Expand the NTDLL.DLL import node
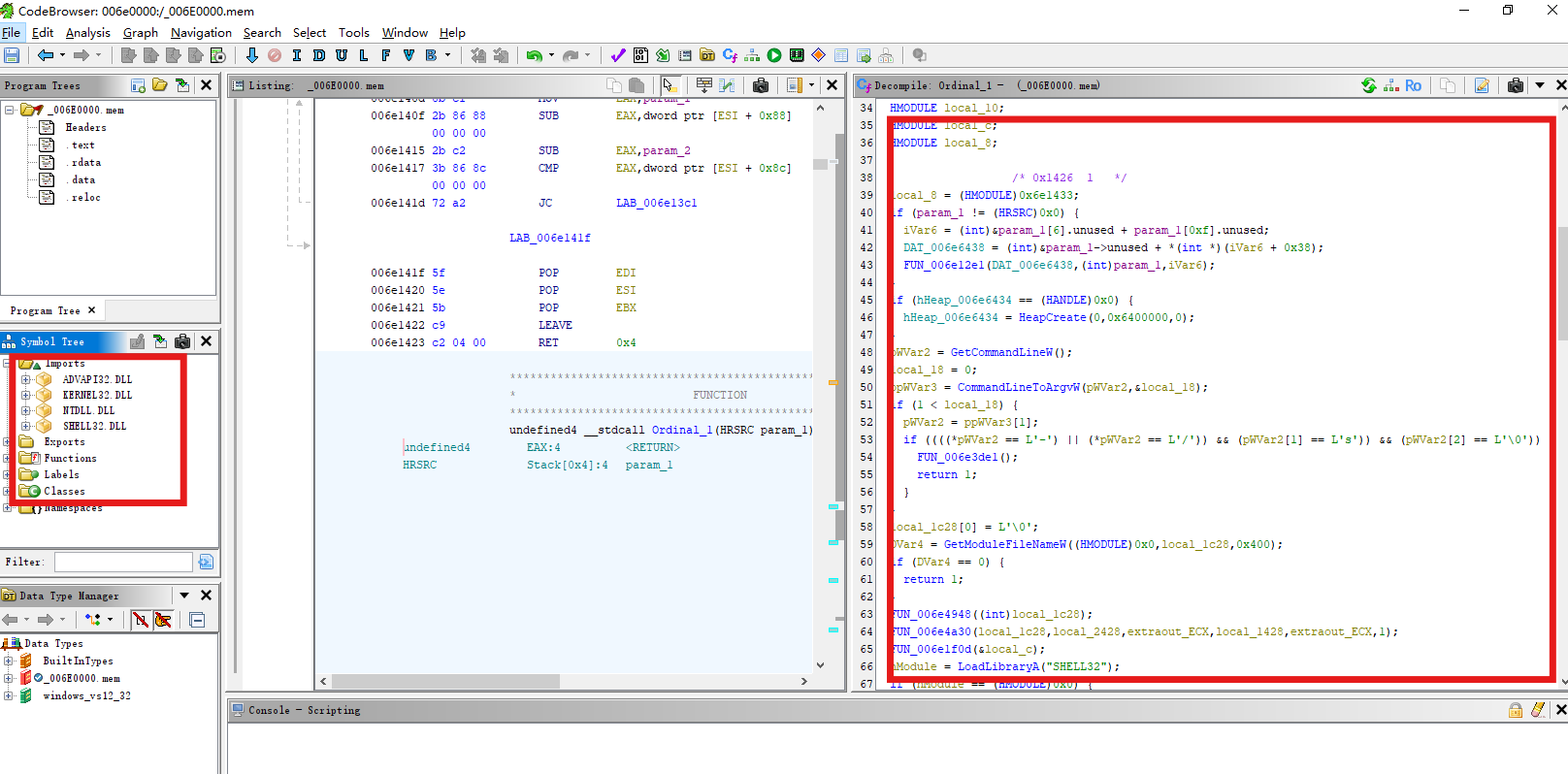This screenshot has height=774, width=1568. point(25,410)
